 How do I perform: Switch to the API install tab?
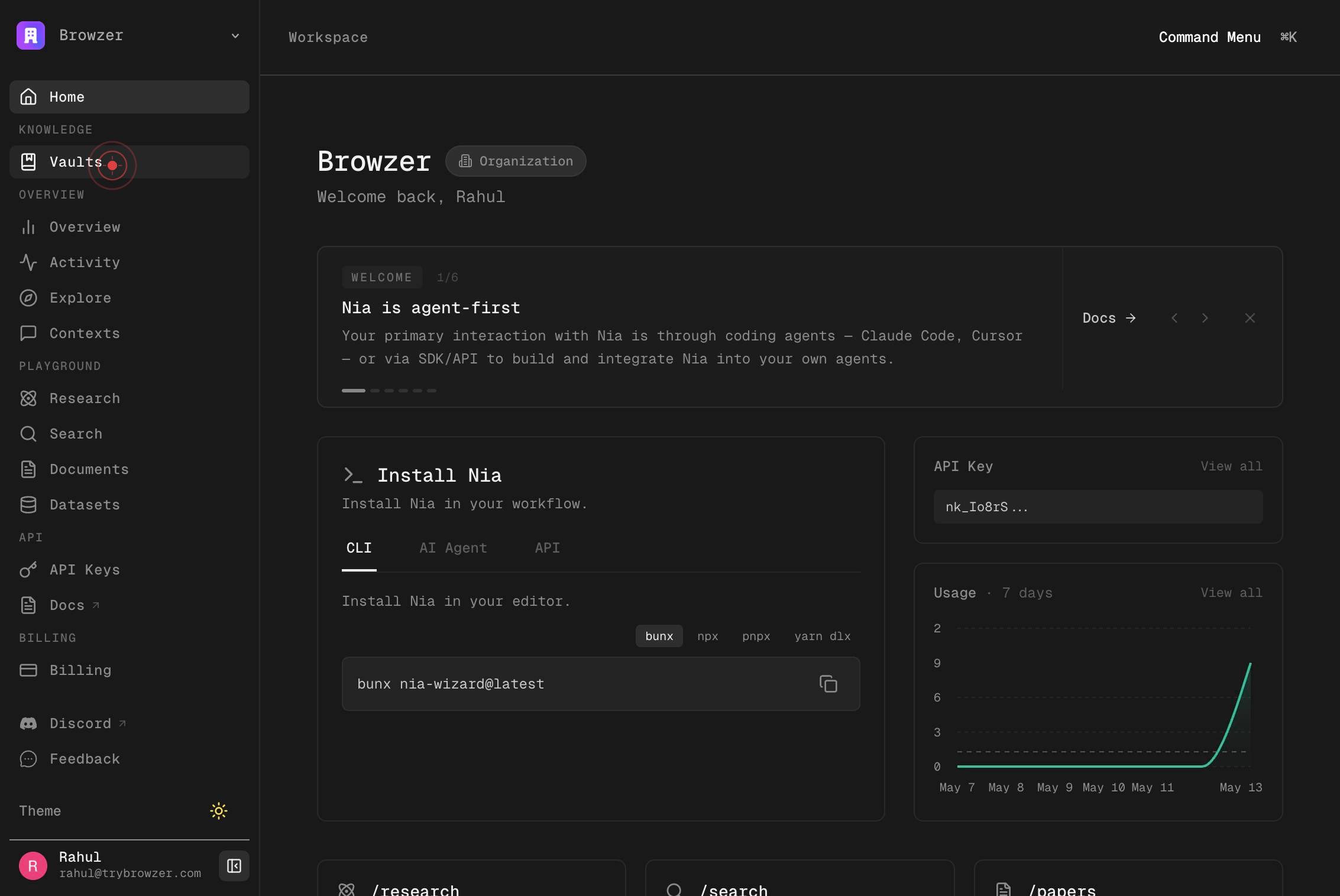(x=548, y=548)
